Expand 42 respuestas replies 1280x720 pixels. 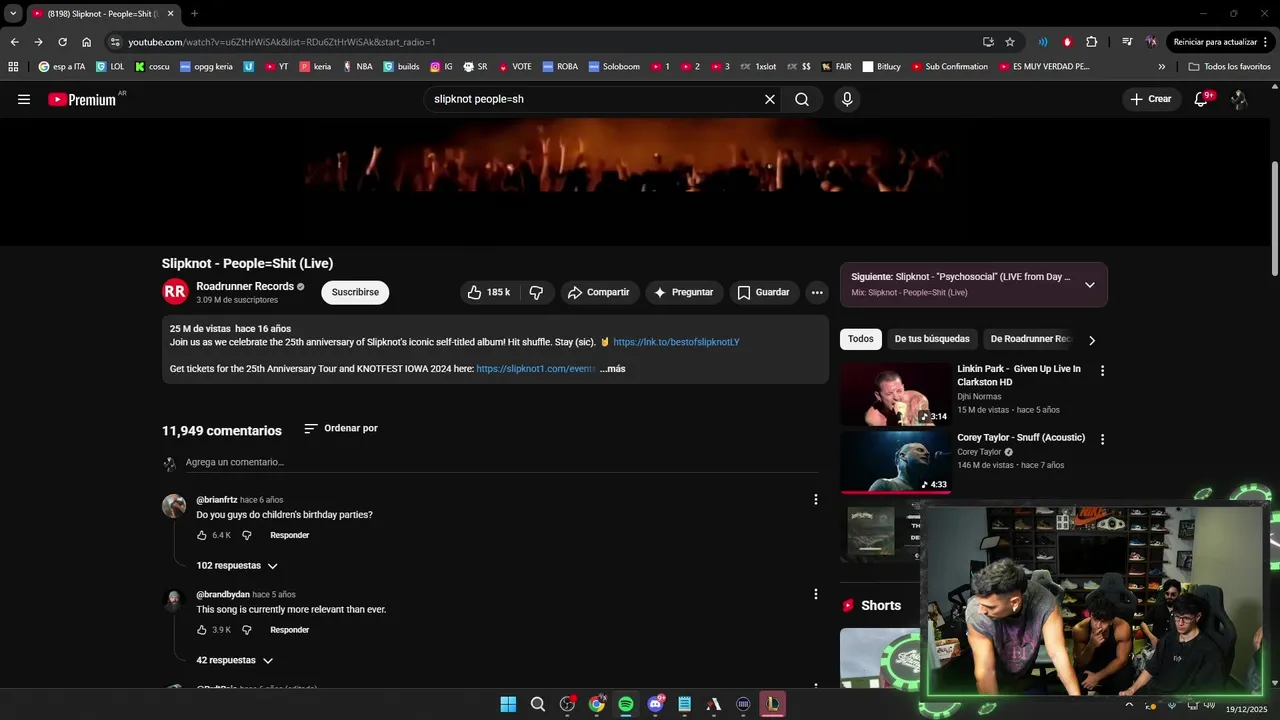pos(235,661)
